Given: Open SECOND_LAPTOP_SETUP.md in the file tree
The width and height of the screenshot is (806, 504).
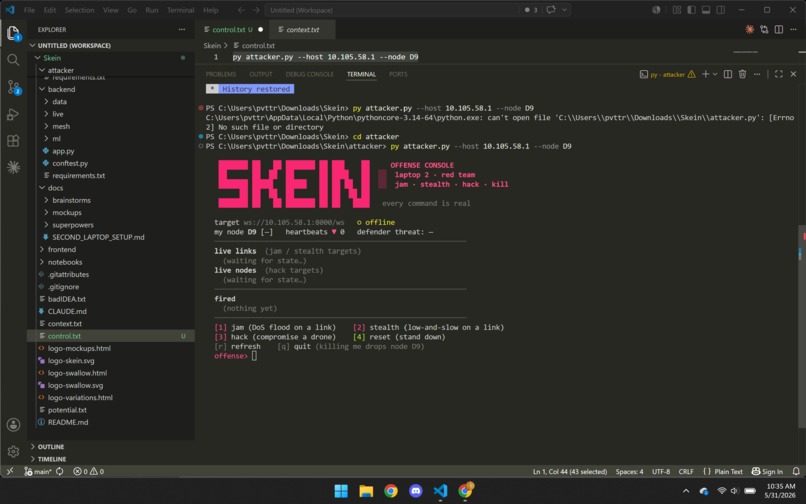Looking at the screenshot, I should (98, 237).
